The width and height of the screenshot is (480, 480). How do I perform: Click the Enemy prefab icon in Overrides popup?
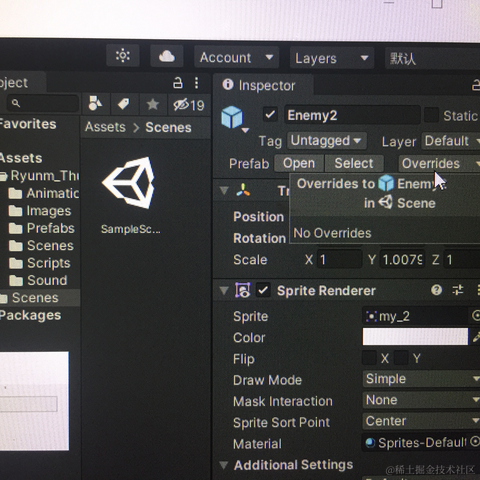point(386,184)
